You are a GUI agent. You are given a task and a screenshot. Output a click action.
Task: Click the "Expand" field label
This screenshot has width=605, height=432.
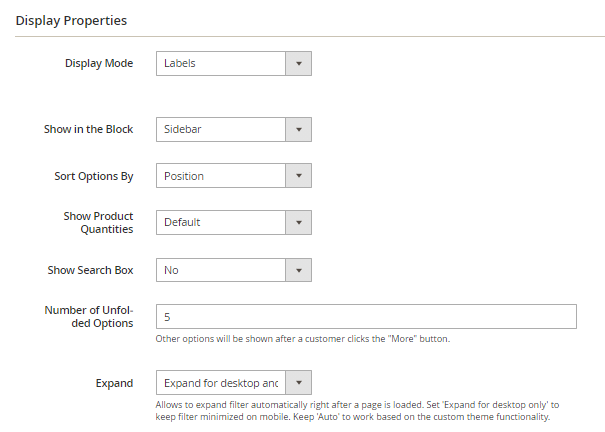(115, 383)
